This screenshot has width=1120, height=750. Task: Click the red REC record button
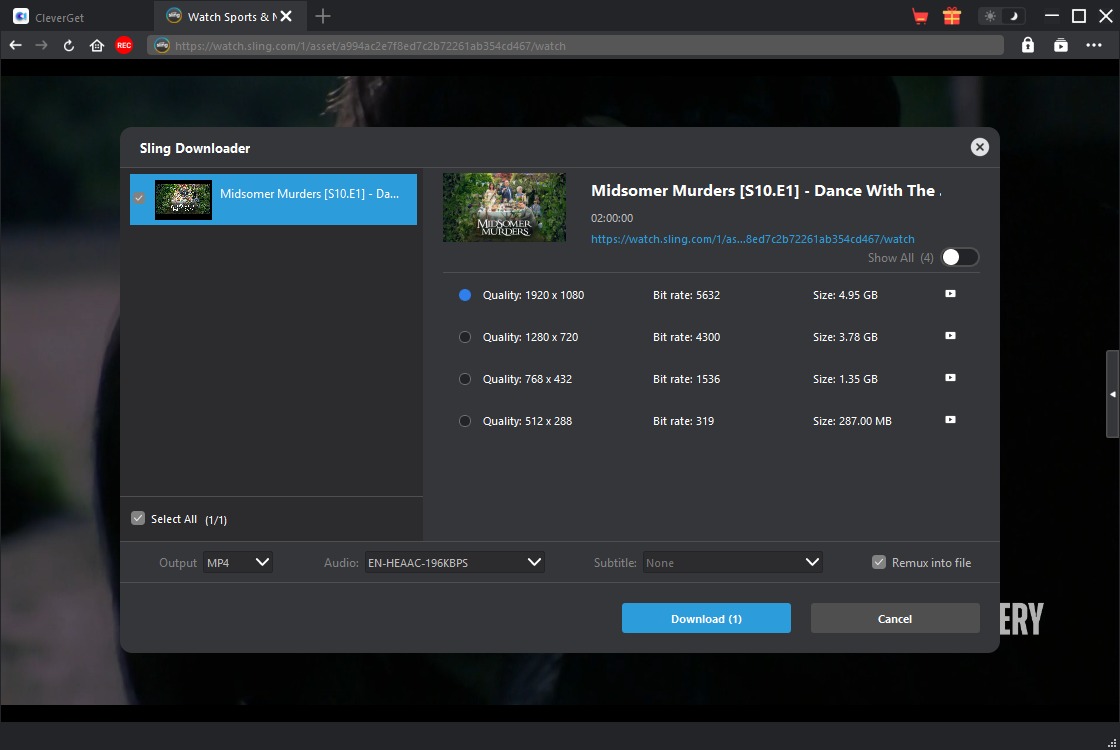pyautogui.click(x=124, y=45)
